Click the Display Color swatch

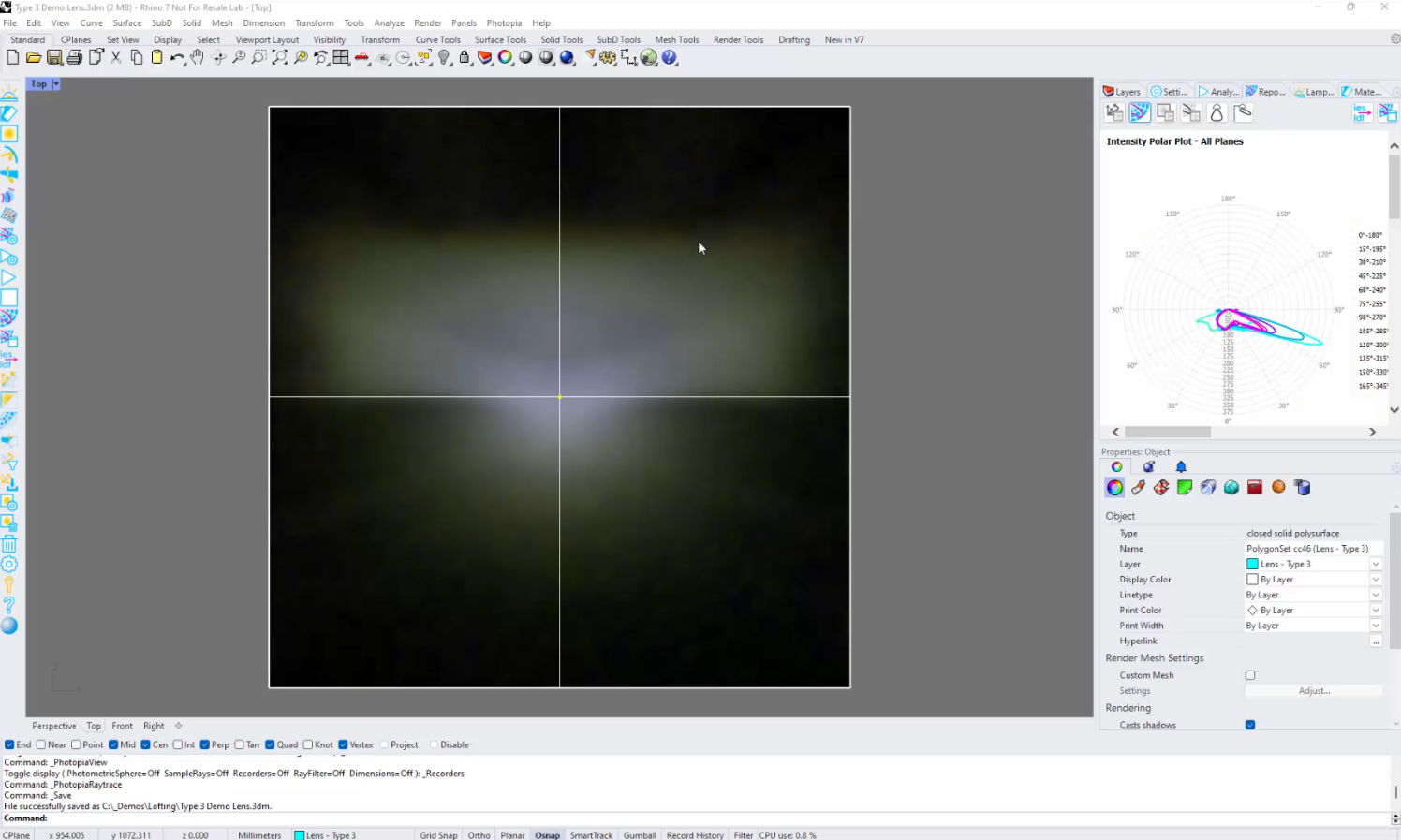(x=1252, y=580)
